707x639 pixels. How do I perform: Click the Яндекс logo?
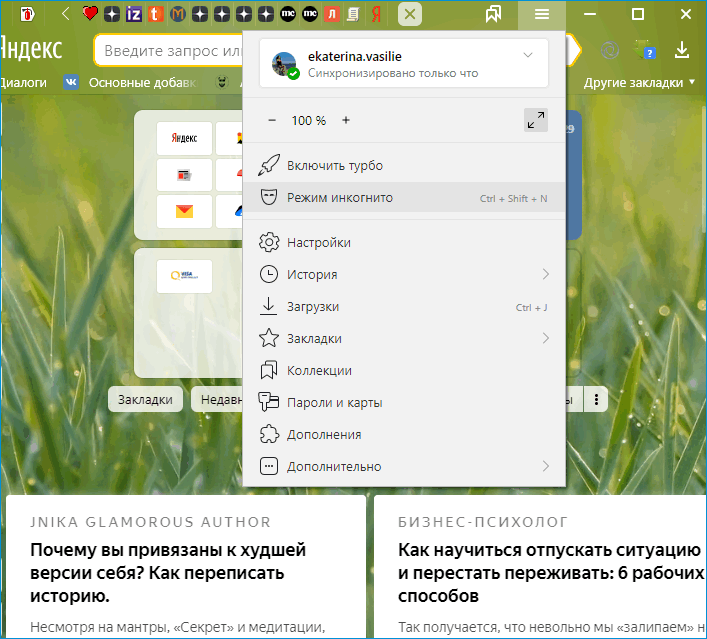tap(31, 49)
